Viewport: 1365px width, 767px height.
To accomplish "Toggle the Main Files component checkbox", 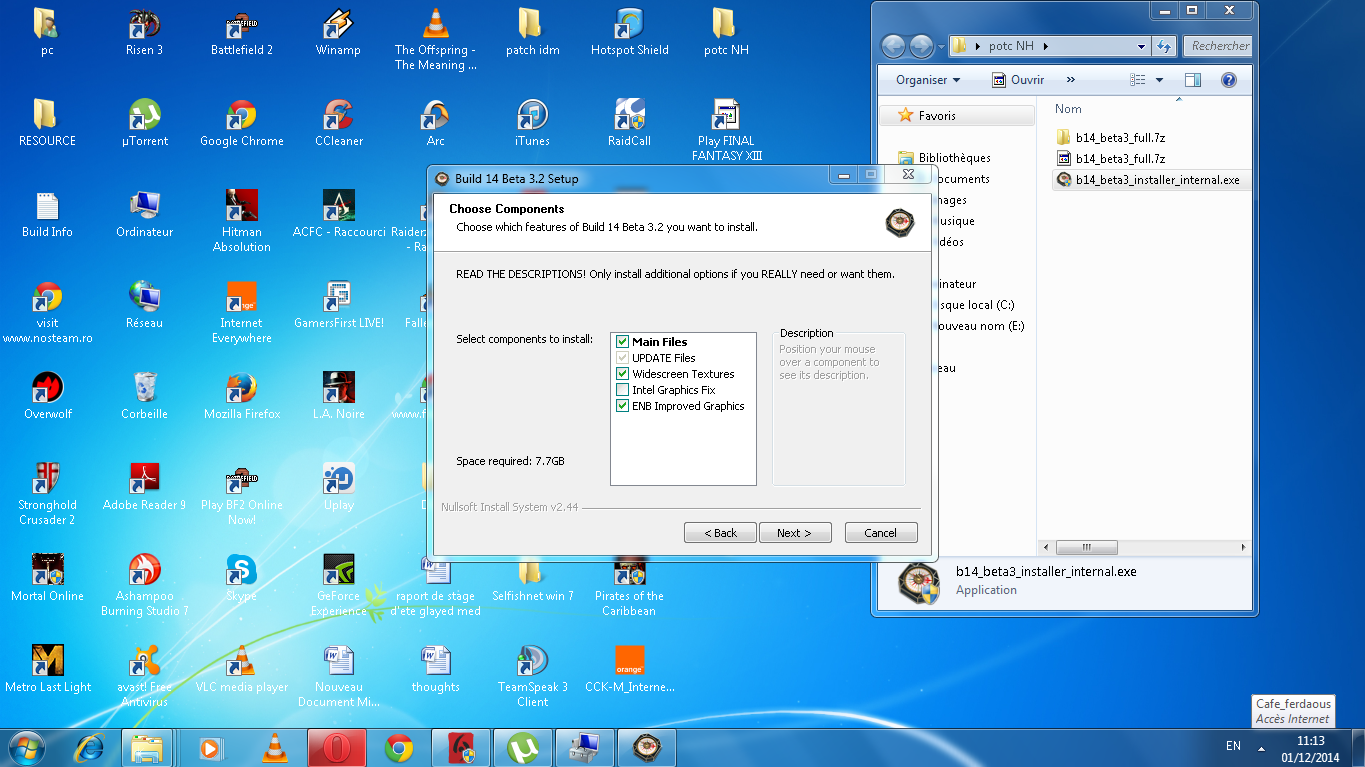I will (623, 342).
